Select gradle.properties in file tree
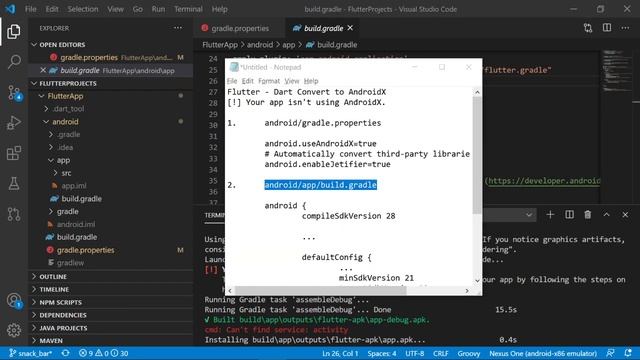 tap(86, 250)
